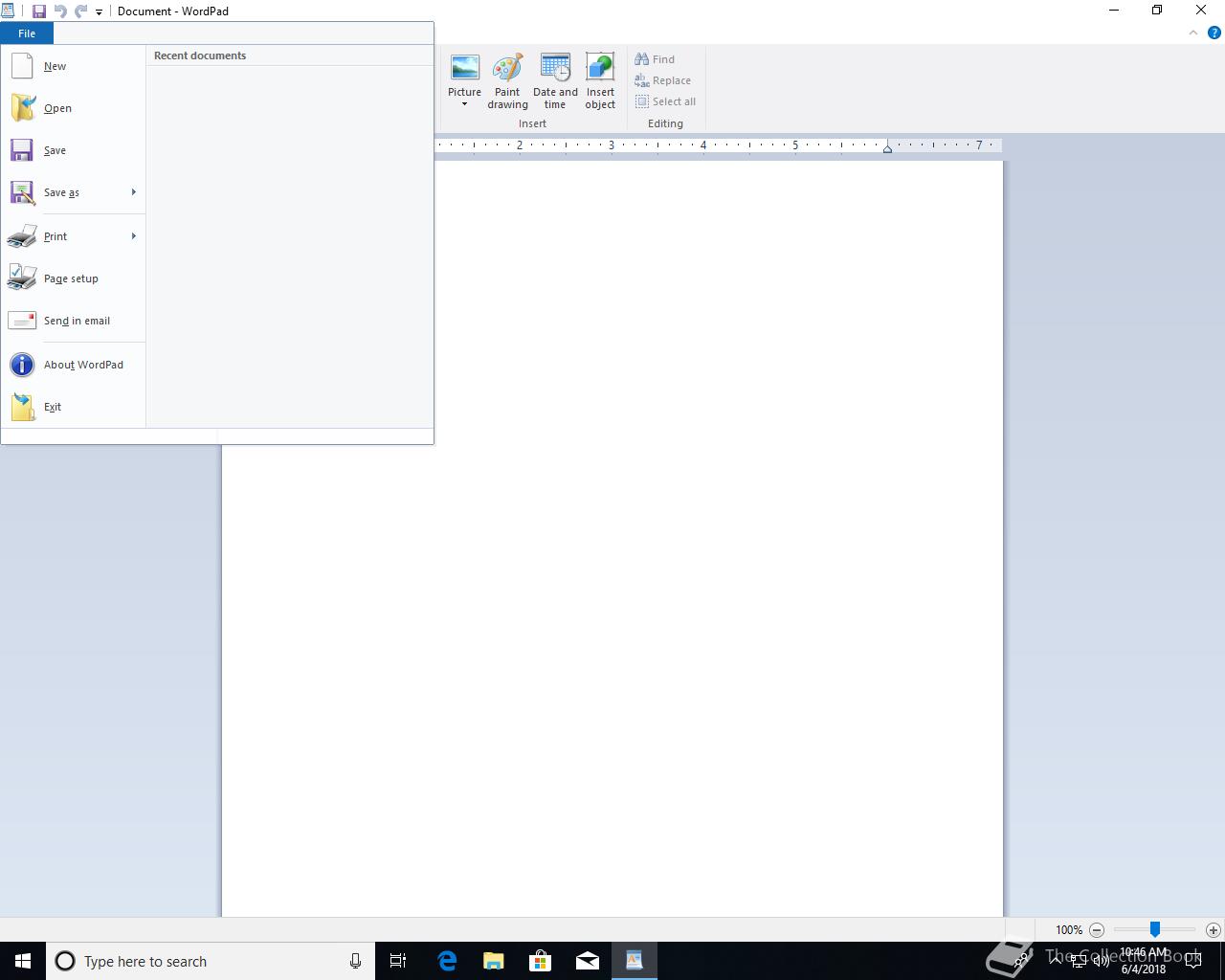Click the zoom out minus button
The height and width of the screenshot is (980, 1225).
(x=1097, y=929)
